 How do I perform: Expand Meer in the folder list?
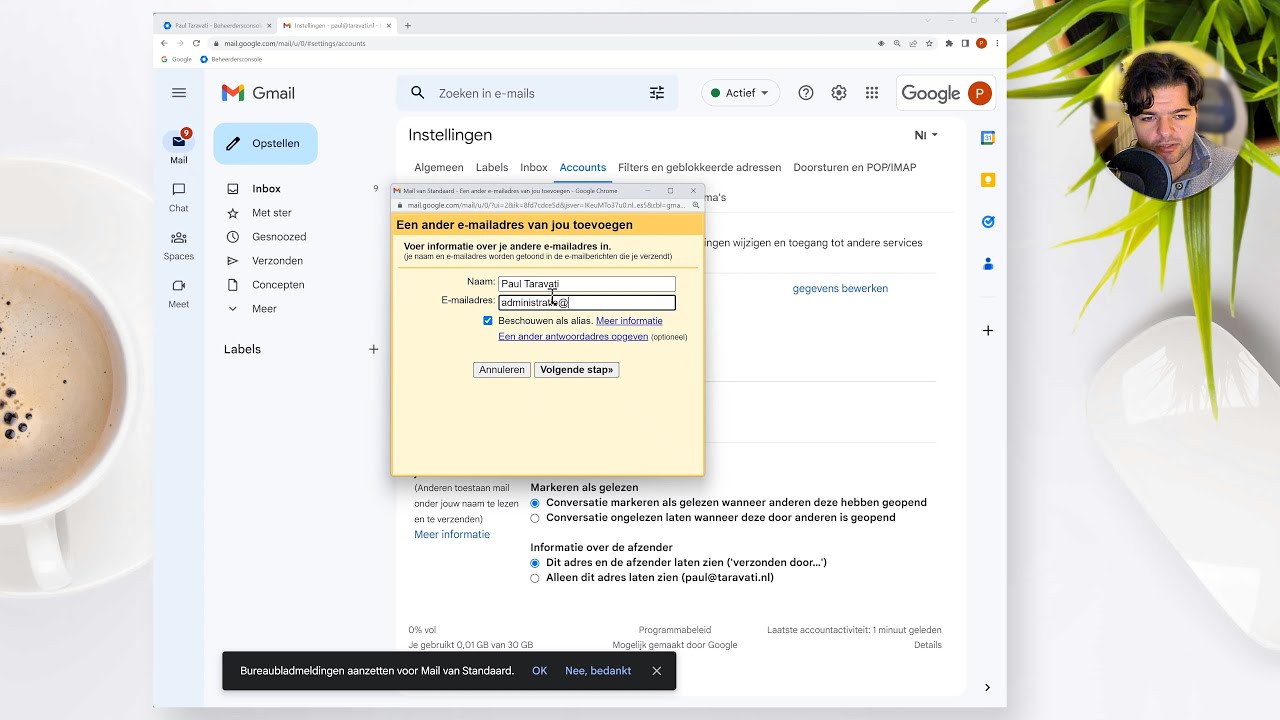point(264,309)
